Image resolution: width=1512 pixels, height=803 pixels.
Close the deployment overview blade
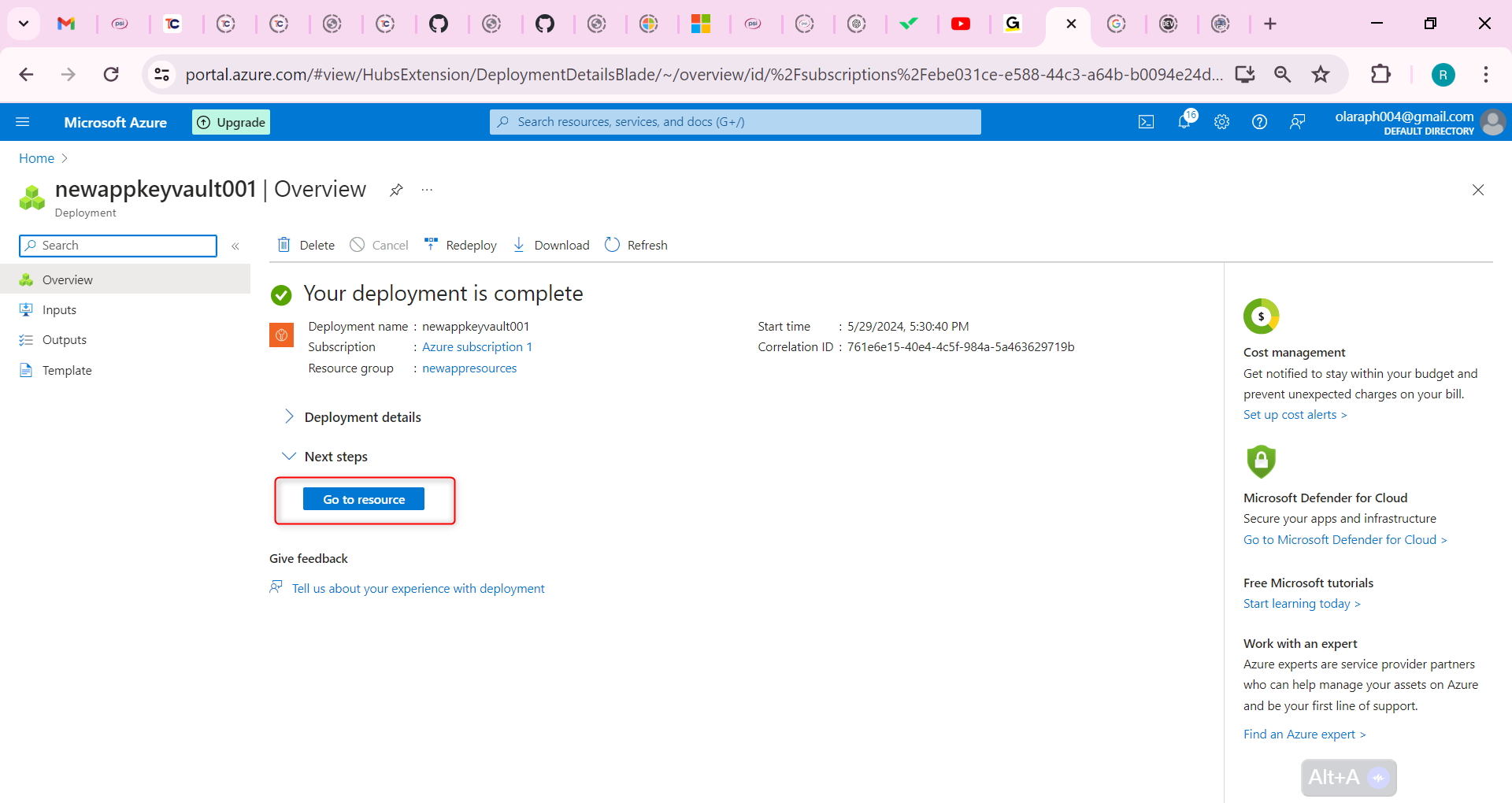pos(1478,190)
